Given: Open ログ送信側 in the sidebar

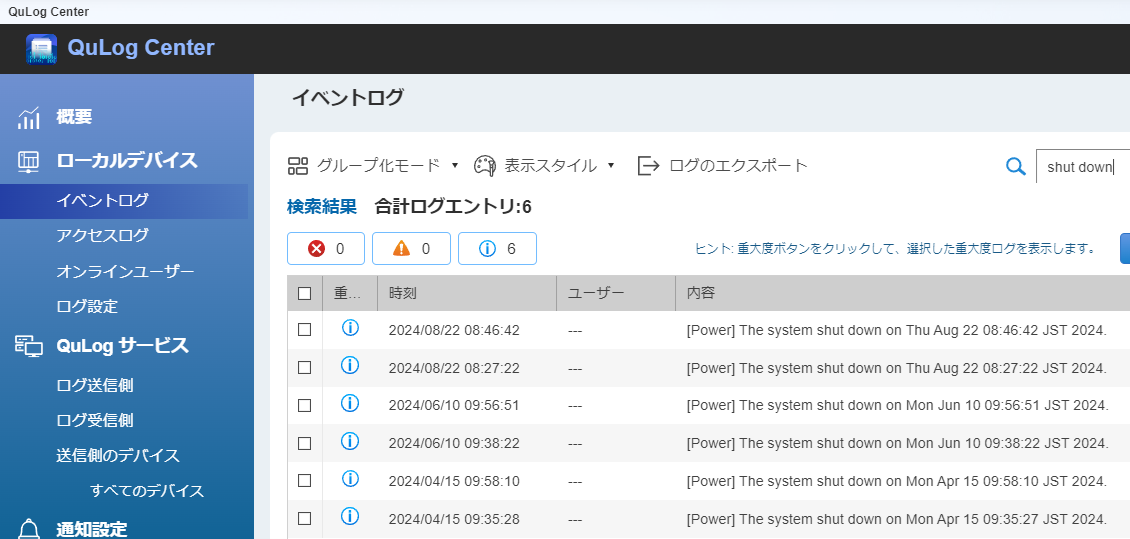Looking at the screenshot, I should point(94,386).
